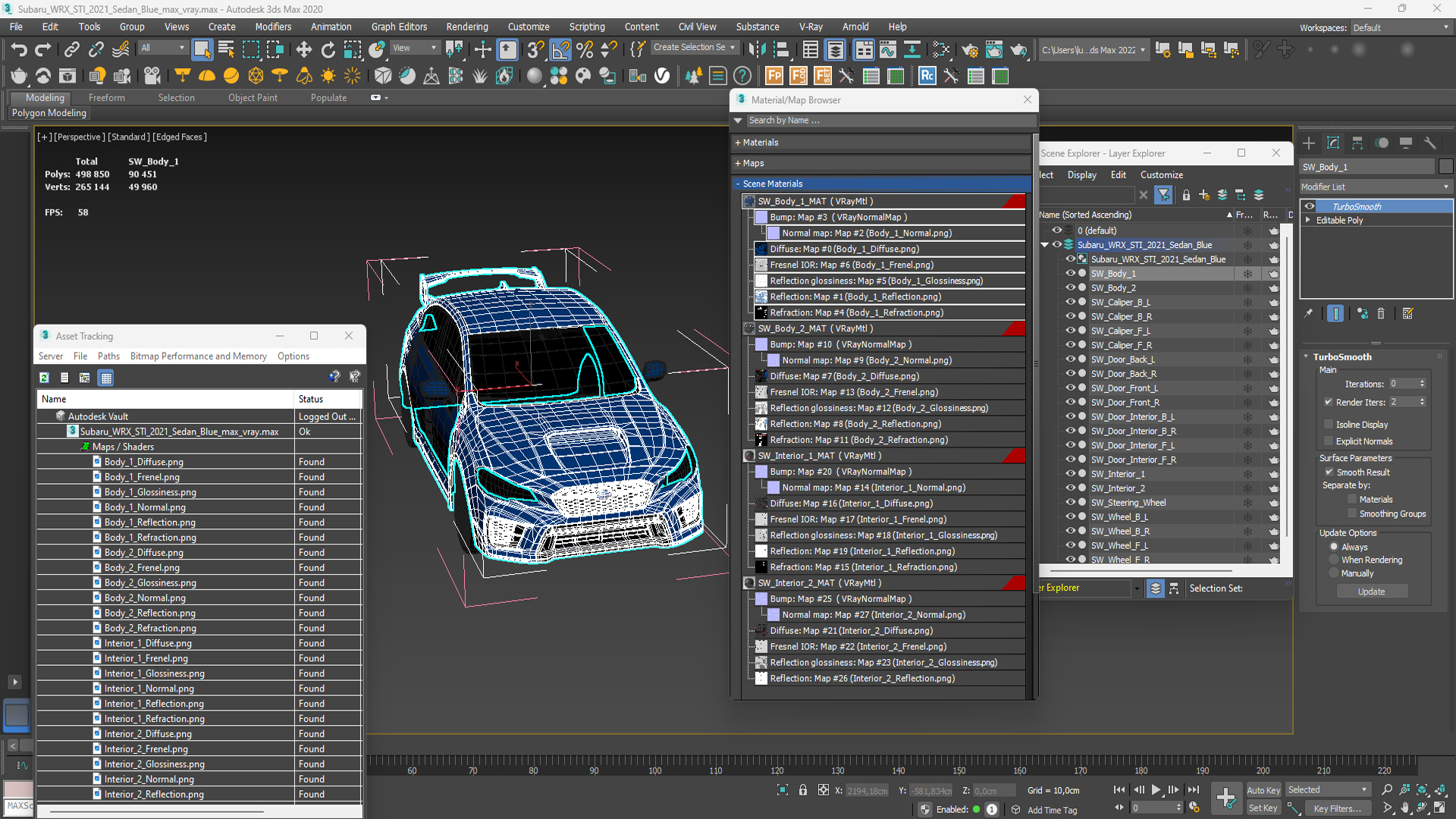The height and width of the screenshot is (819, 1456).
Task: Enable the Explicit Normals checkbox
Action: pyautogui.click(x=1329, y=441)
